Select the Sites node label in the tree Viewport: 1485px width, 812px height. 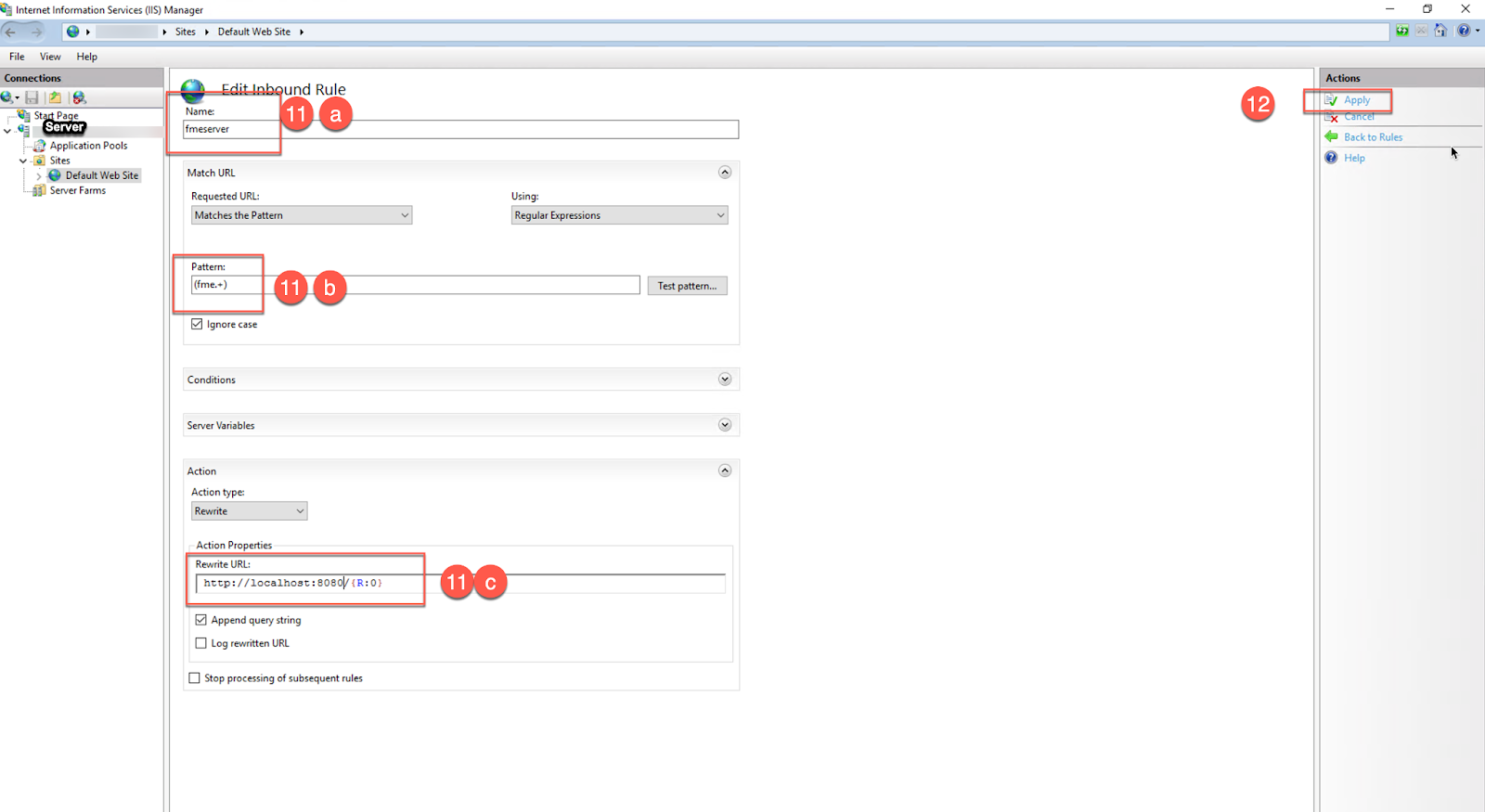[60, 161]
